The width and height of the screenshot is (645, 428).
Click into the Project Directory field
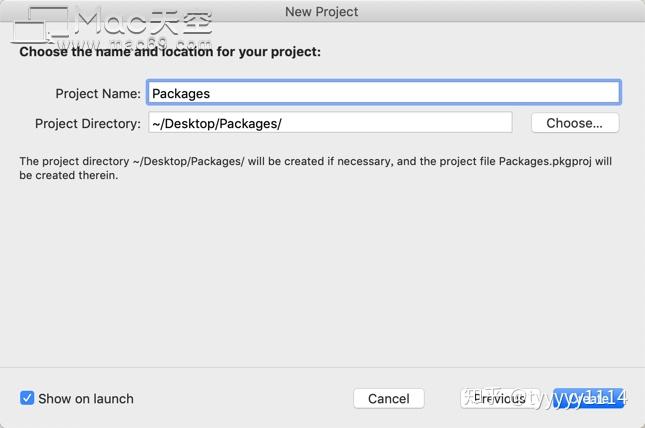point(329,123)
